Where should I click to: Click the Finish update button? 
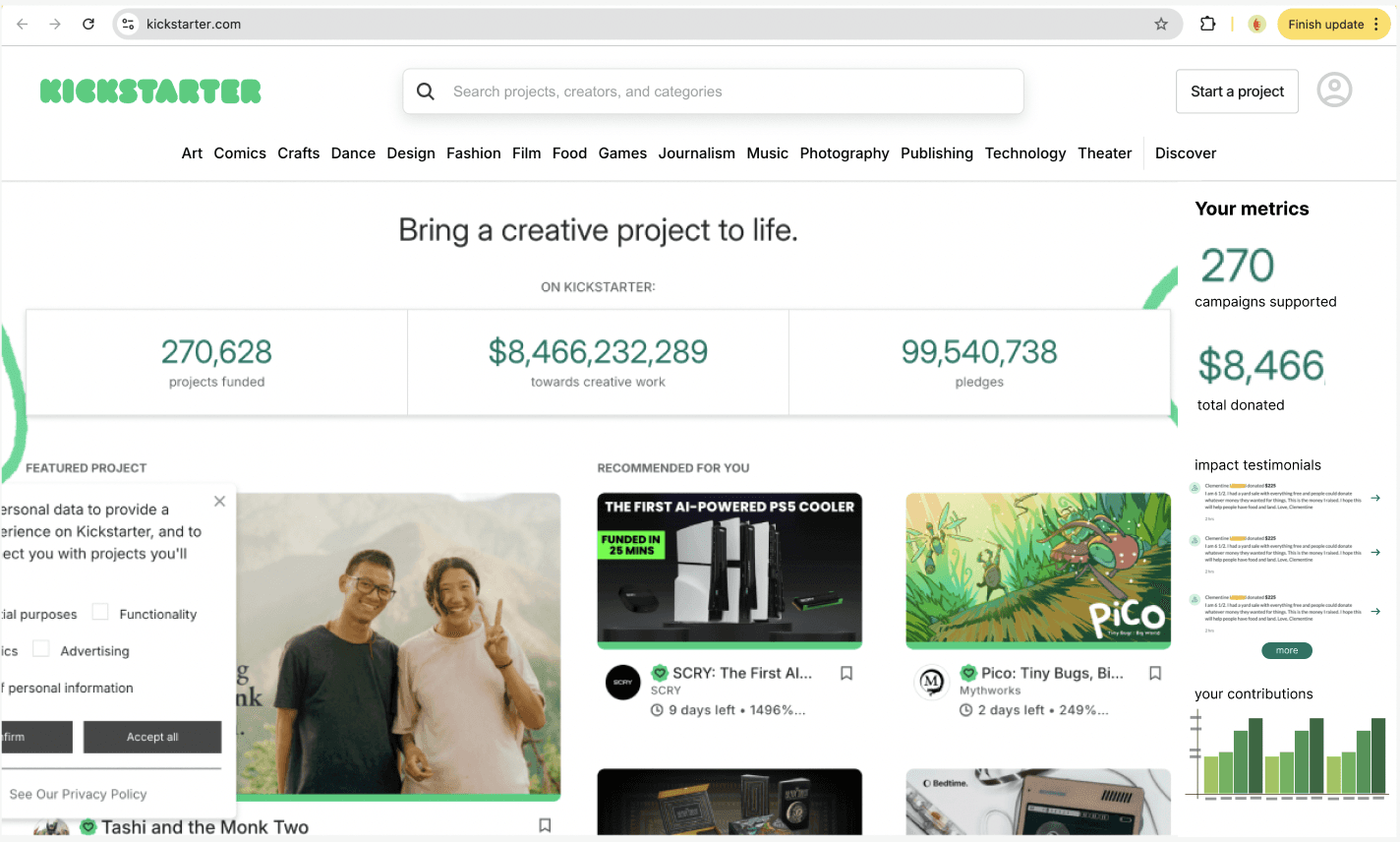point(1334,24)
